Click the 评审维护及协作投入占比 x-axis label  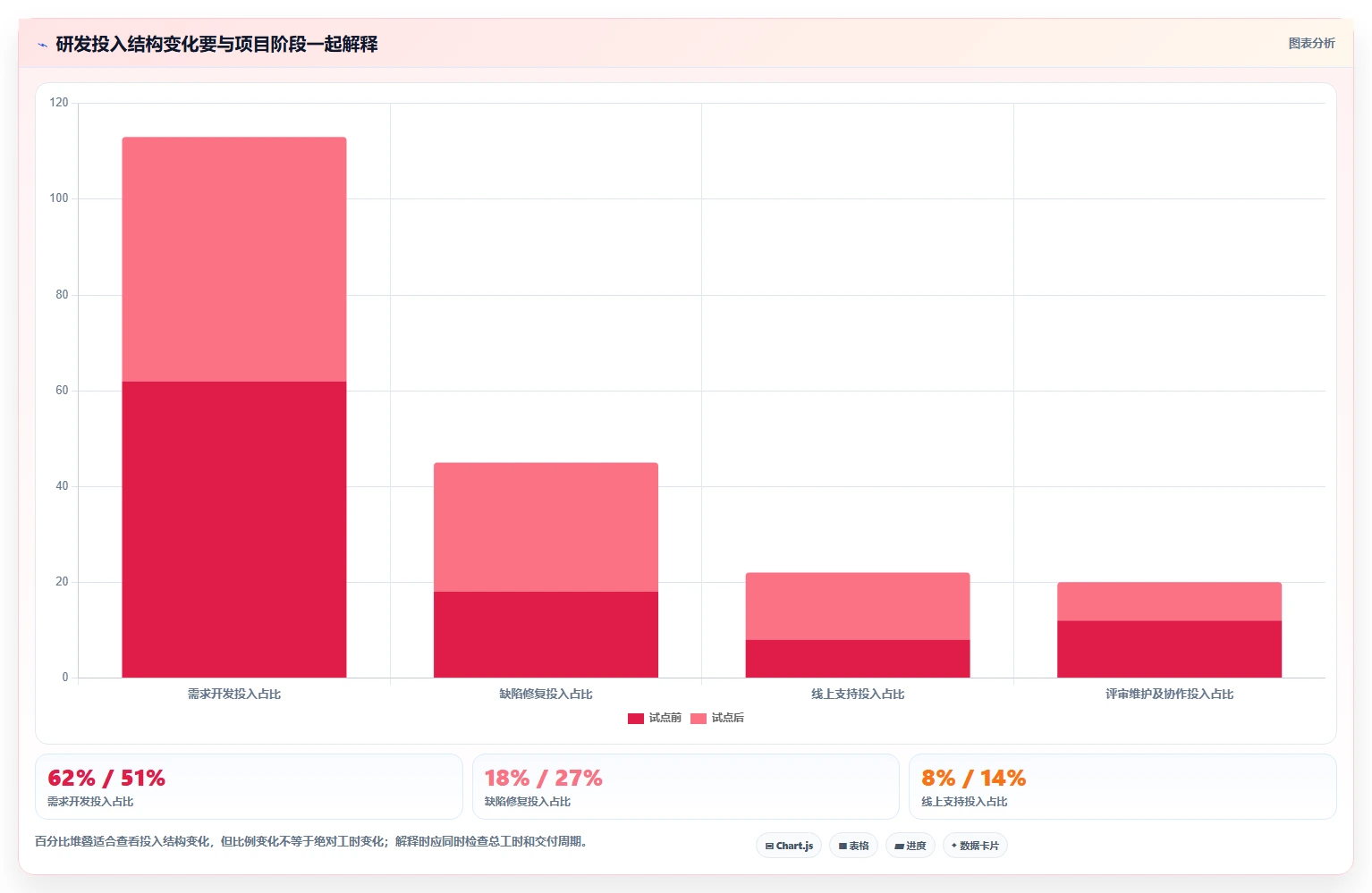tap(1169, 695)
